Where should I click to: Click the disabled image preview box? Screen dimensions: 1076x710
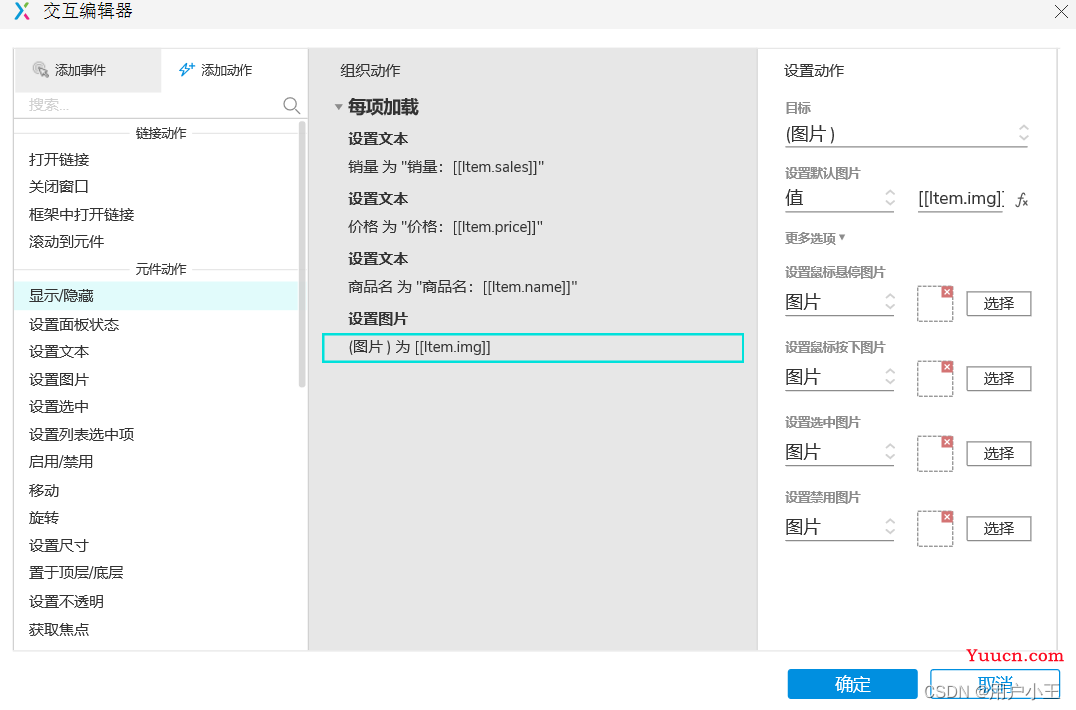(x=935, y=529)
